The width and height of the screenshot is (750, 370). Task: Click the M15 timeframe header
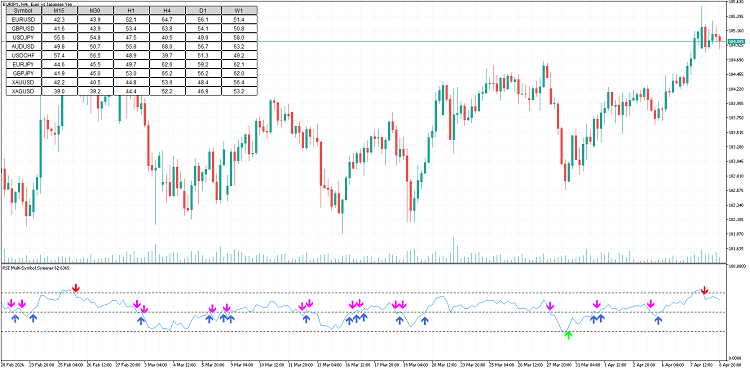pos(60,11)
